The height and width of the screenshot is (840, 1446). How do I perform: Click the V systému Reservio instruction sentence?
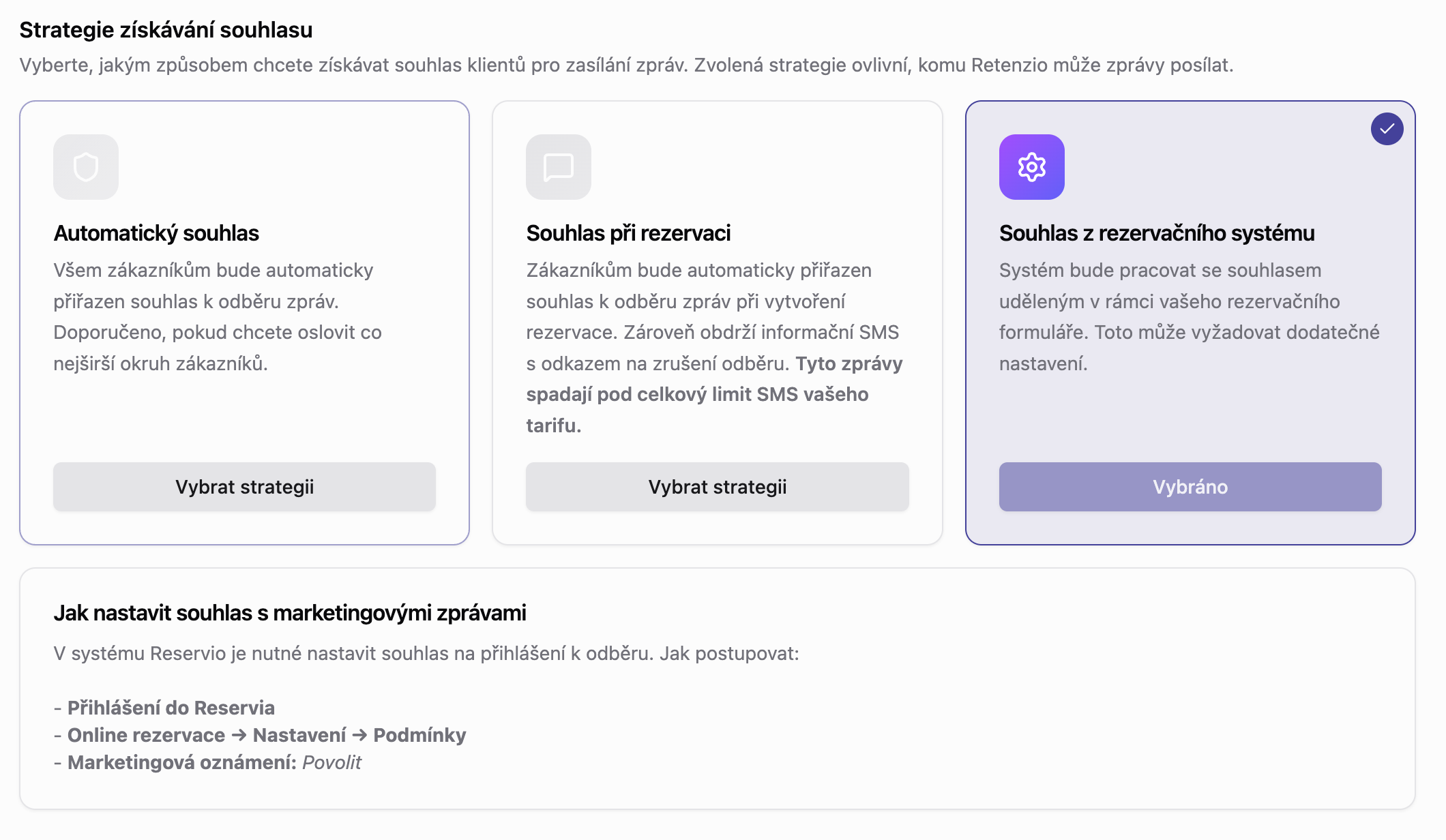click(426, 654)
